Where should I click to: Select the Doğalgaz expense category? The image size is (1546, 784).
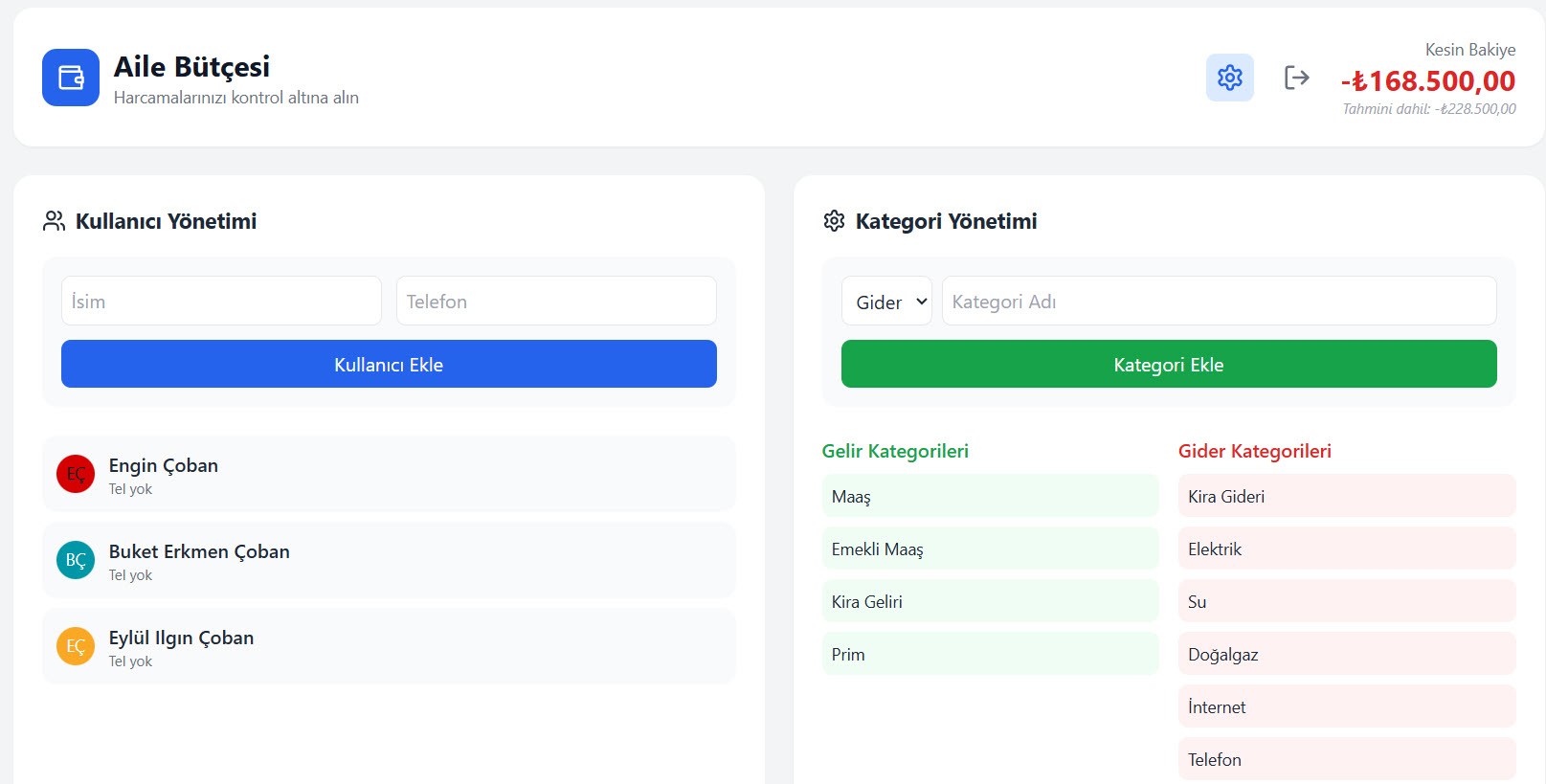click(x=1346, y=654)
